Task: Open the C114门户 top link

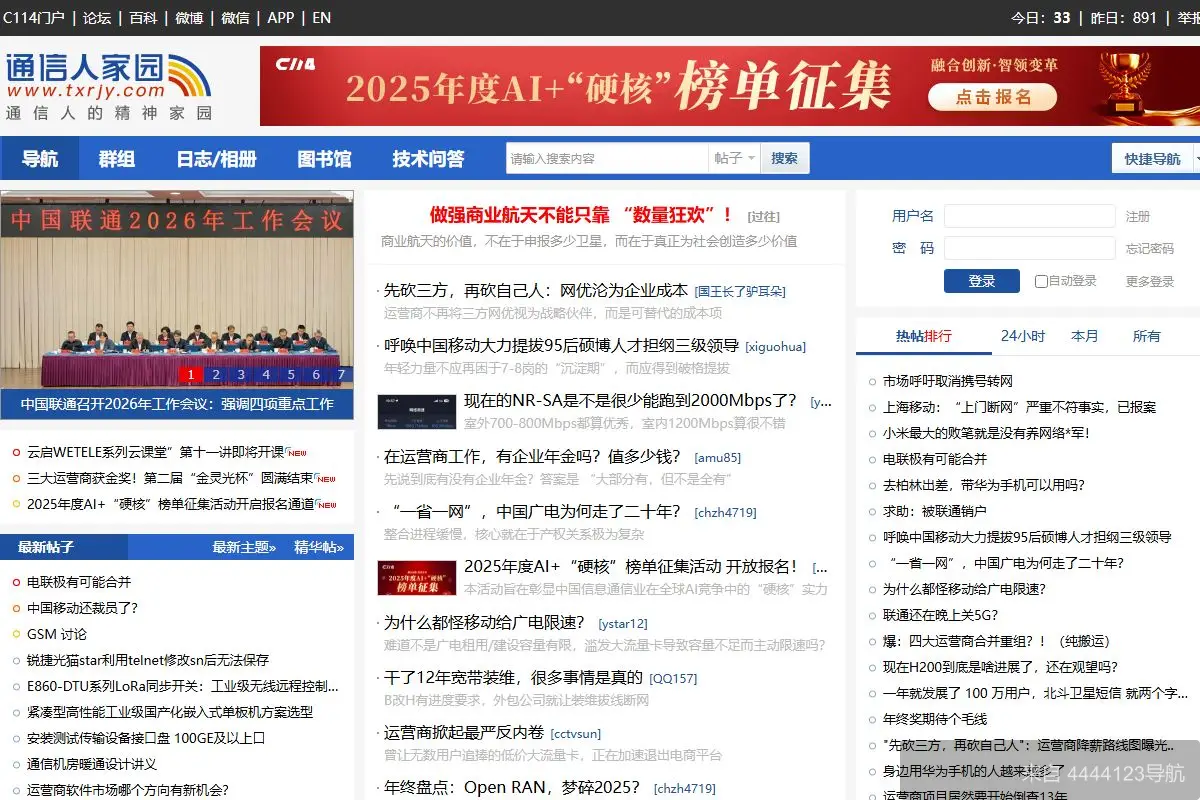Action: point(34,17)
